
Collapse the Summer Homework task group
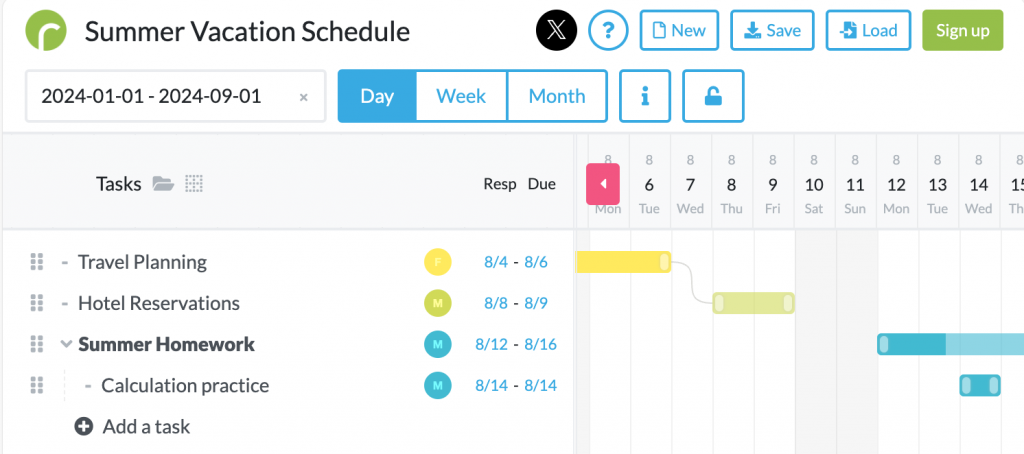coord(66,344)
